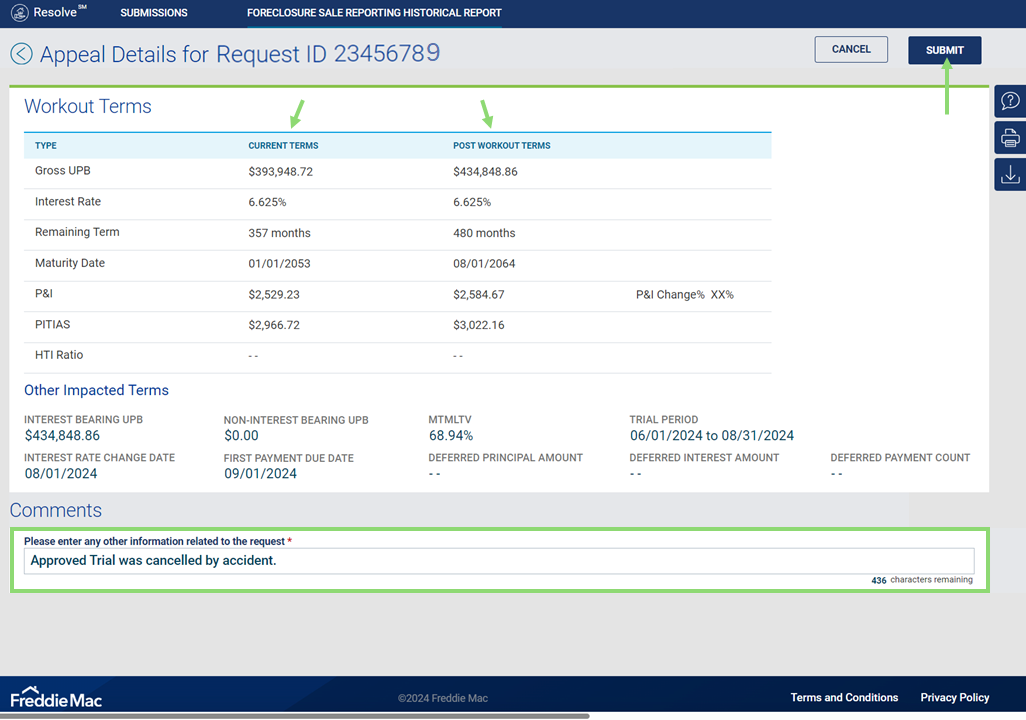This screenshot has width=1026, height=720.
Task: Select non-interest bearing UPB $0.00
Action: (x=241, y=435)
